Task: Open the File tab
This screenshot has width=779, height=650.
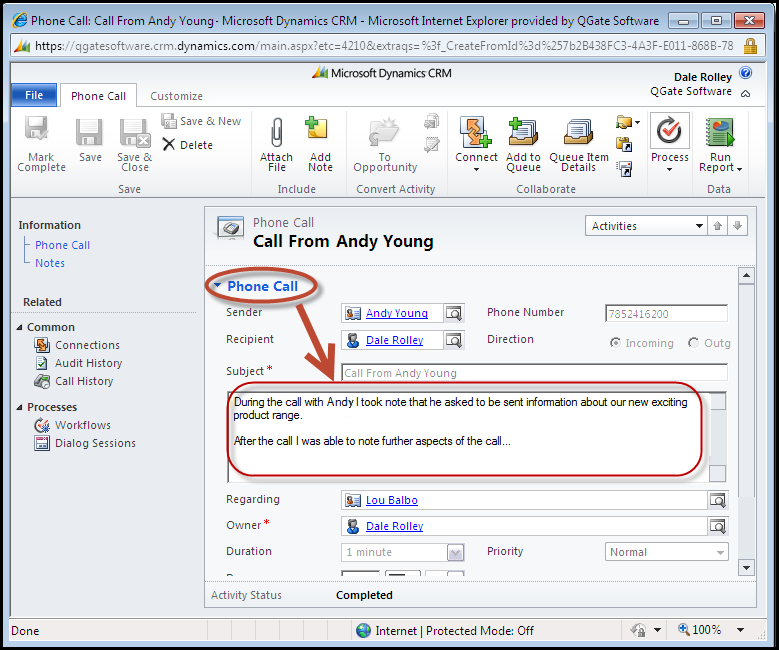Action: coord(34,95)
